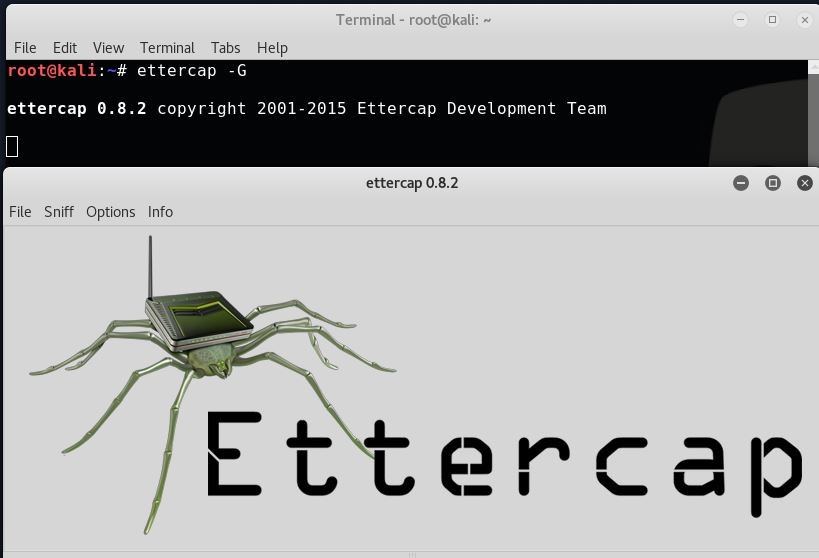The height and width of the screenshot is (558, 819).
Task: Open the ettercap File menu
Action: point(20,212)
